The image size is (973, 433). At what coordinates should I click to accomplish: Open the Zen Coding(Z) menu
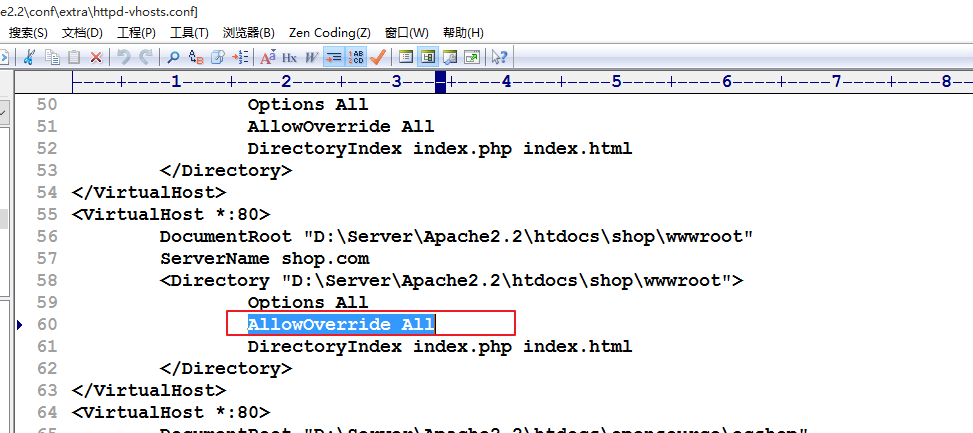[329, 33]
